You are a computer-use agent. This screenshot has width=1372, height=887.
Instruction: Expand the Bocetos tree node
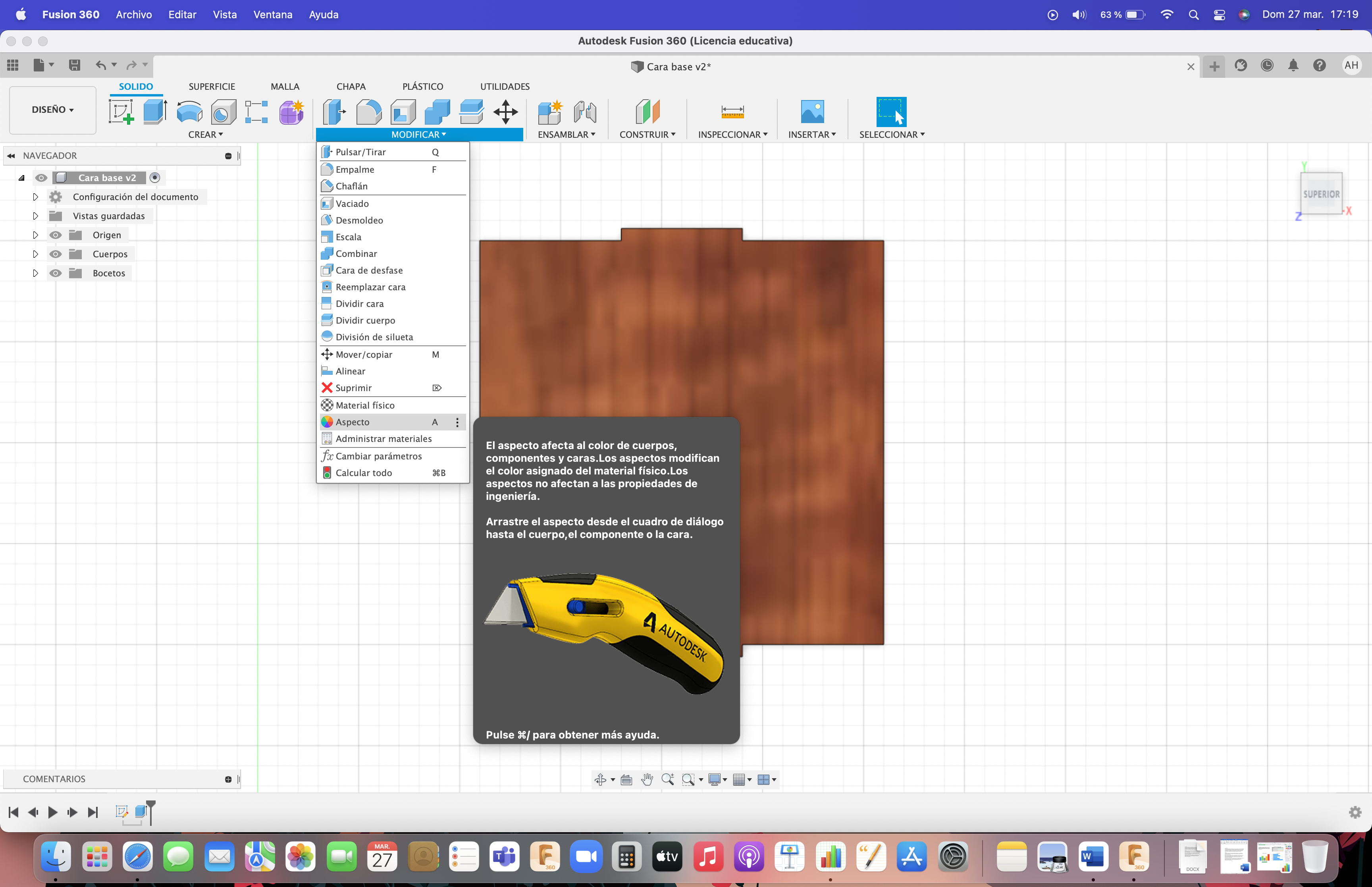coord(35,273)
